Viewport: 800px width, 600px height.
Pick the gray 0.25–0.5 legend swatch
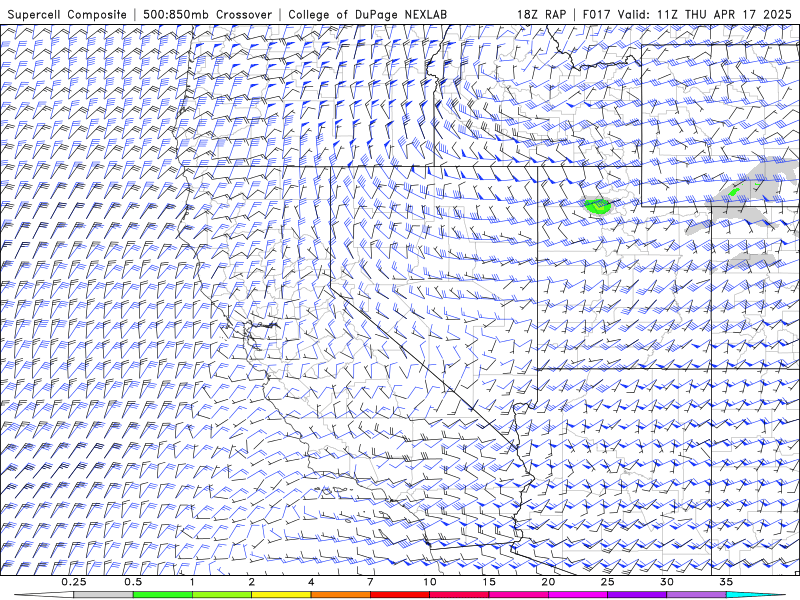pos(104,595)
